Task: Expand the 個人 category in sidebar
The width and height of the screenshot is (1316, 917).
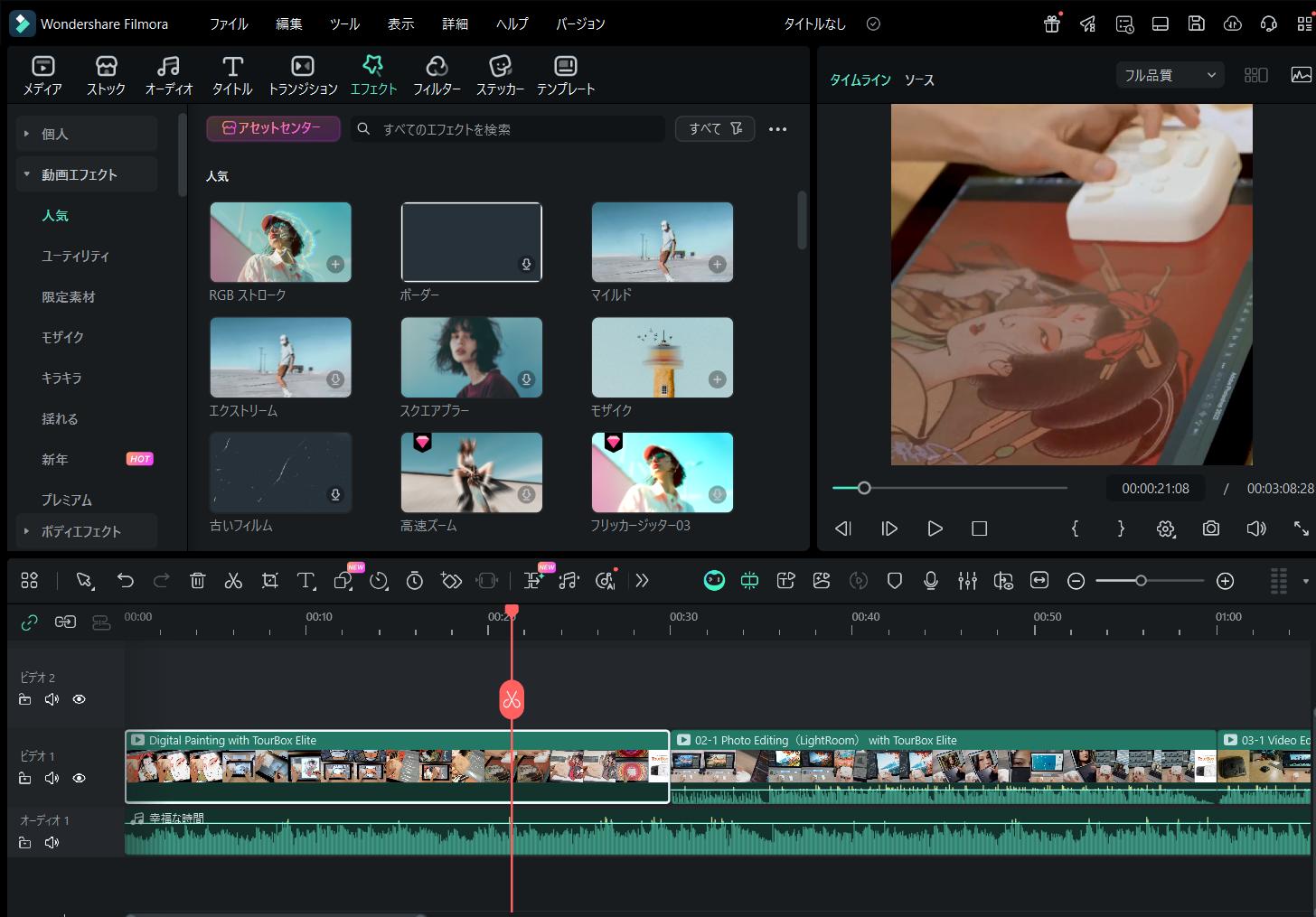Action: point(54,134)
